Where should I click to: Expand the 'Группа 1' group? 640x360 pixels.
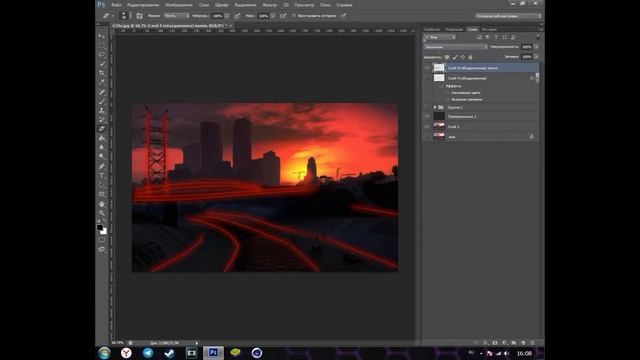pos(435,107)
